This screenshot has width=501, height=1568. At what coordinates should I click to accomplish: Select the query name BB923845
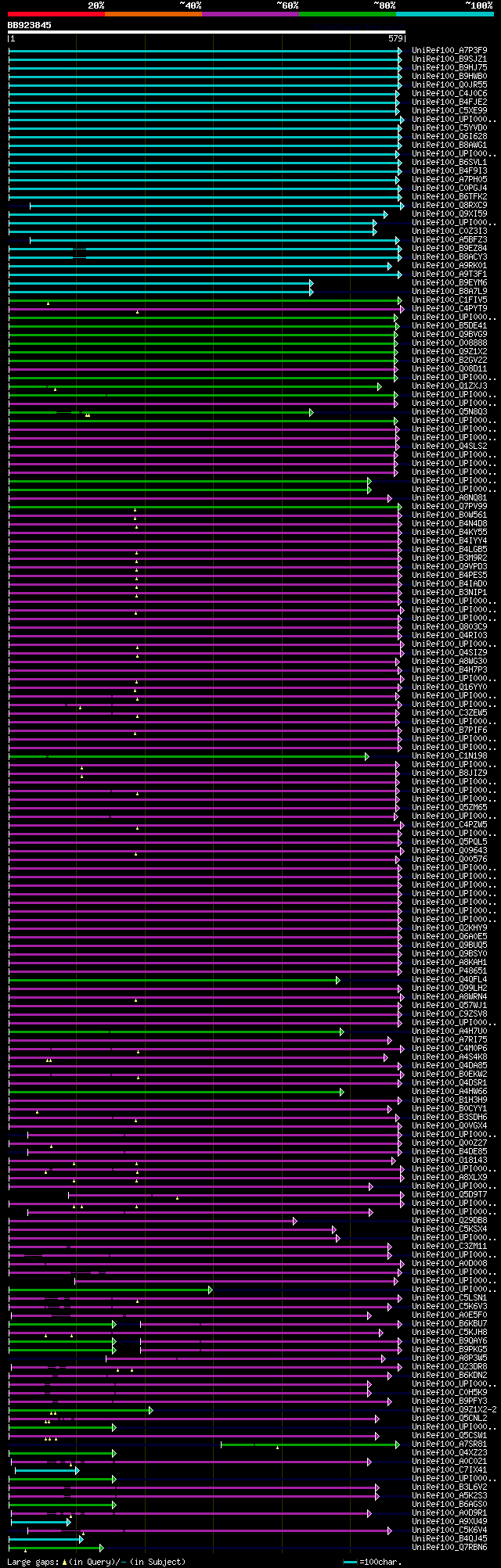coord(30,25)
